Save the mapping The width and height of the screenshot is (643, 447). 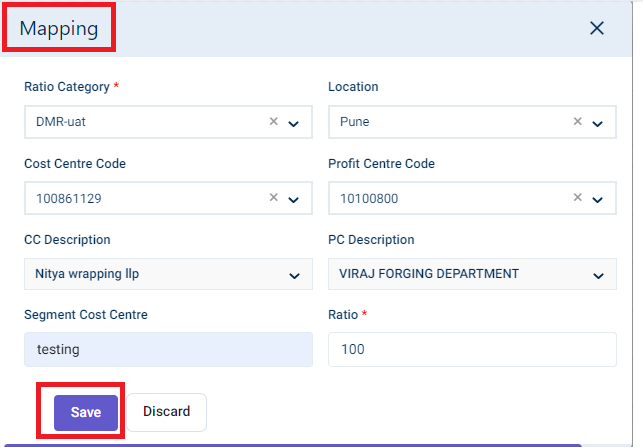point(86,413)
